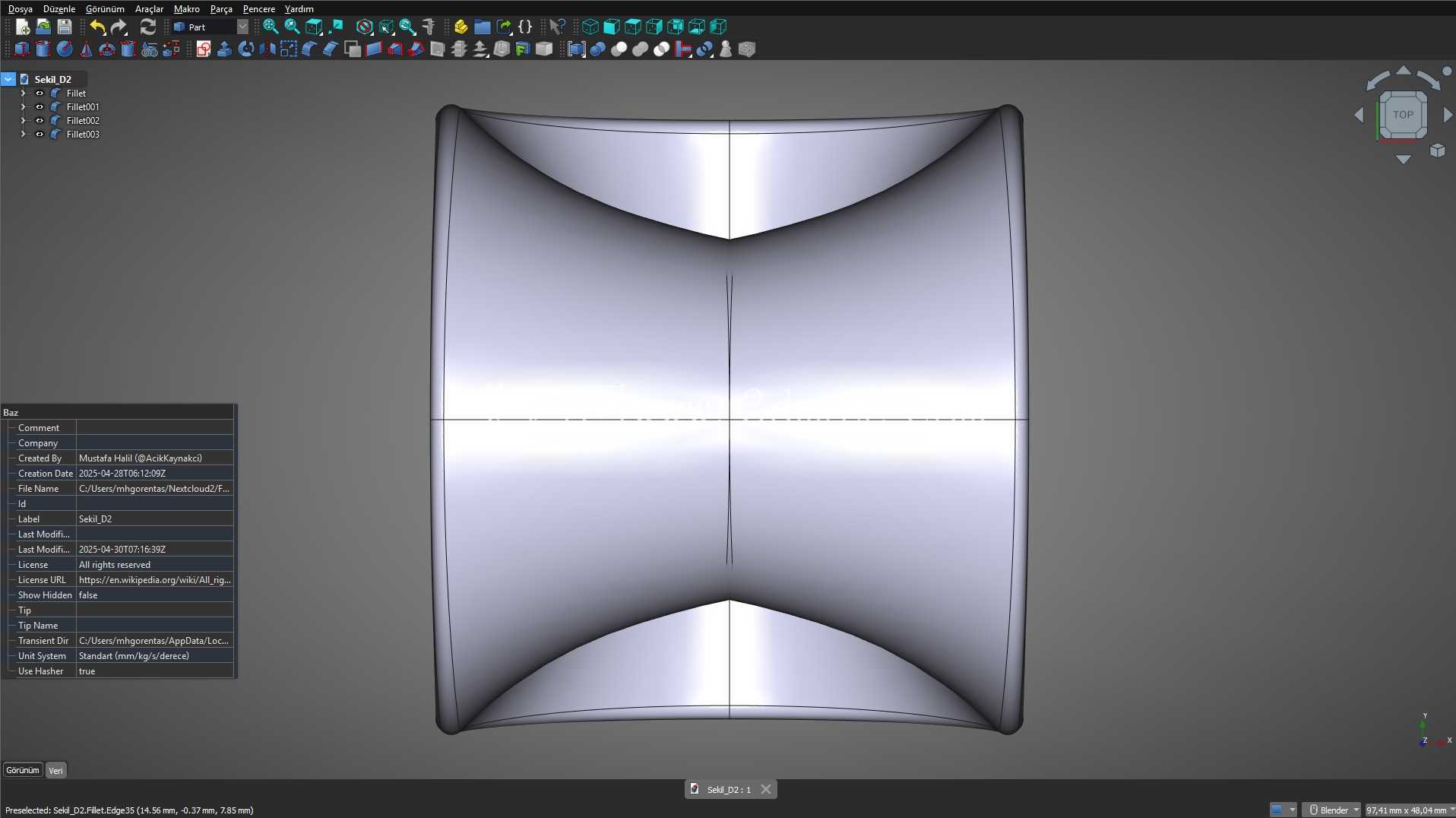Create a group with blue folder icon
Image resolution: width=1456 pixels, height=818 pixels.
[482, 27]
